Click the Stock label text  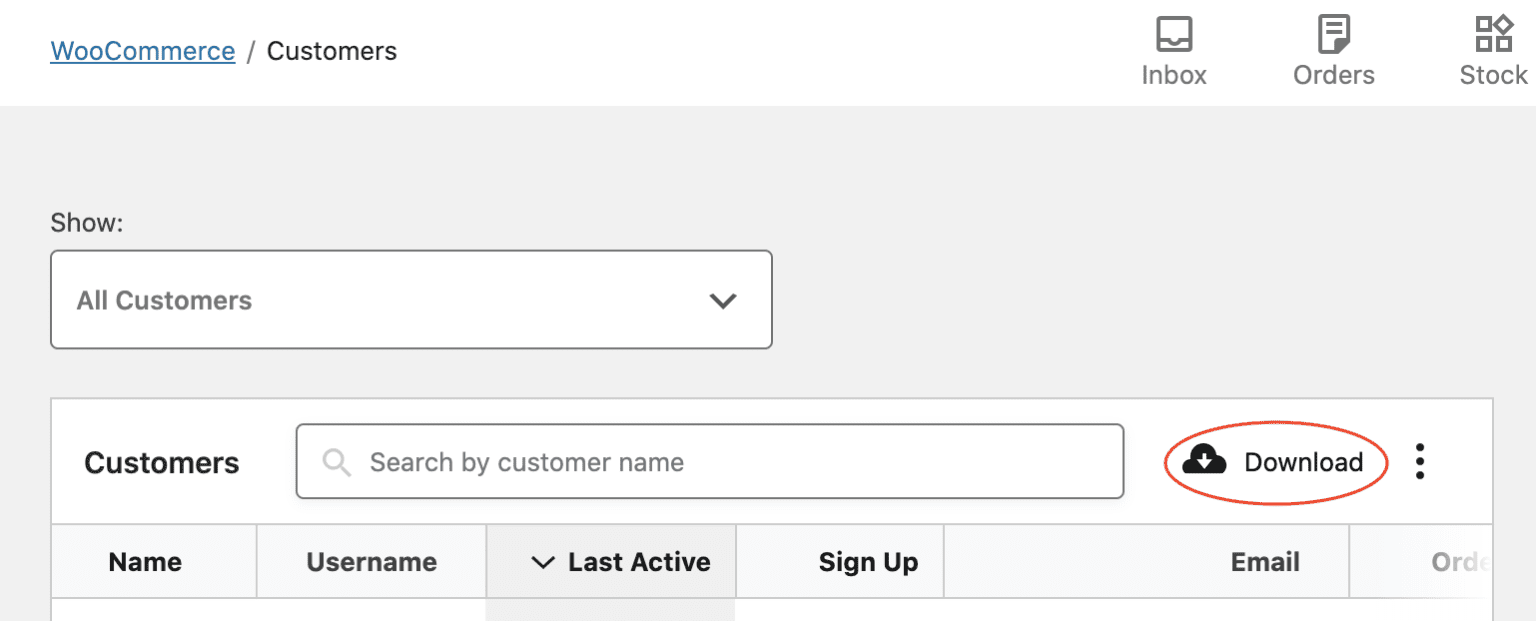[x=1494, y=75]
